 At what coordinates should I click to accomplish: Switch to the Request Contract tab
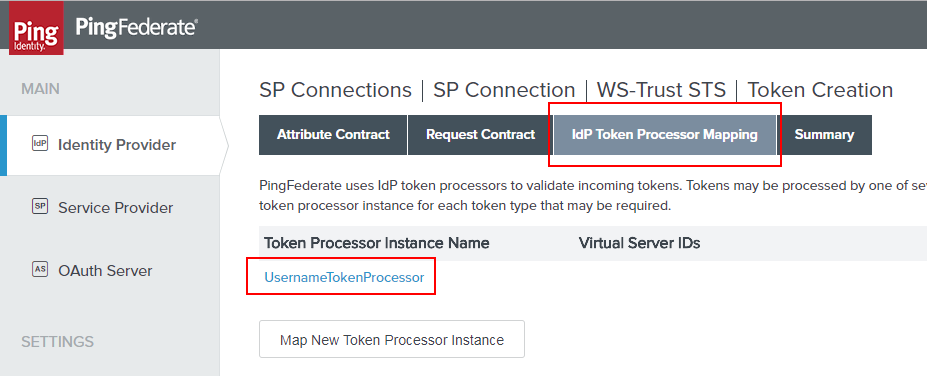click(480, 135)
